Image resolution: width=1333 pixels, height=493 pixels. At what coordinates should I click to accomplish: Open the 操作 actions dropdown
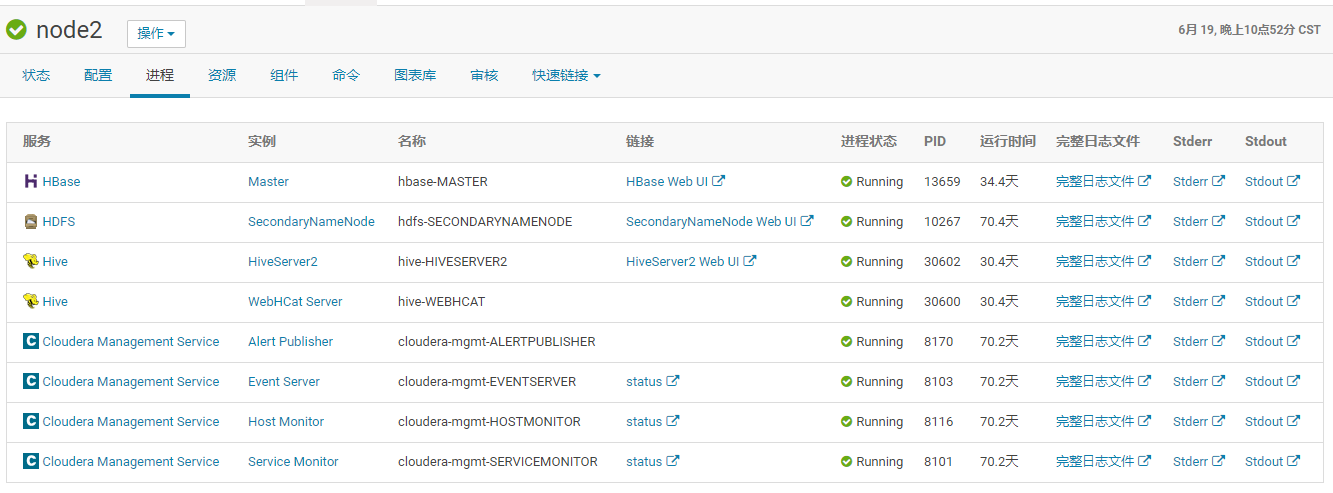coord(156,33)
